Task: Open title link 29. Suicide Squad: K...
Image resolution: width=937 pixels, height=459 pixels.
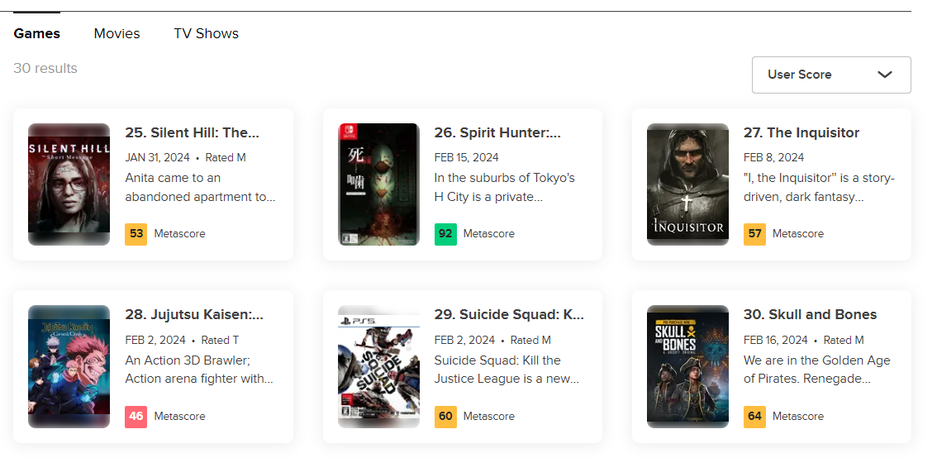Action: point(509,315)
